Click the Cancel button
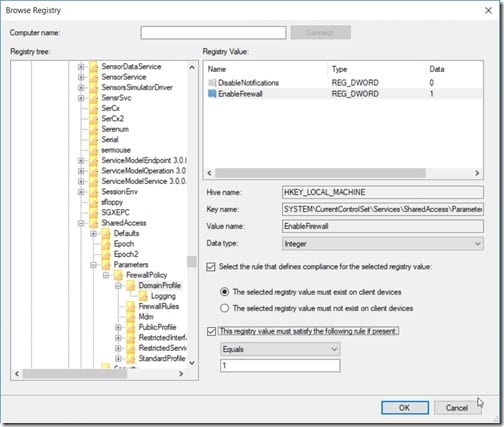Screen dimensions: 504x427 tap(457, 408)
